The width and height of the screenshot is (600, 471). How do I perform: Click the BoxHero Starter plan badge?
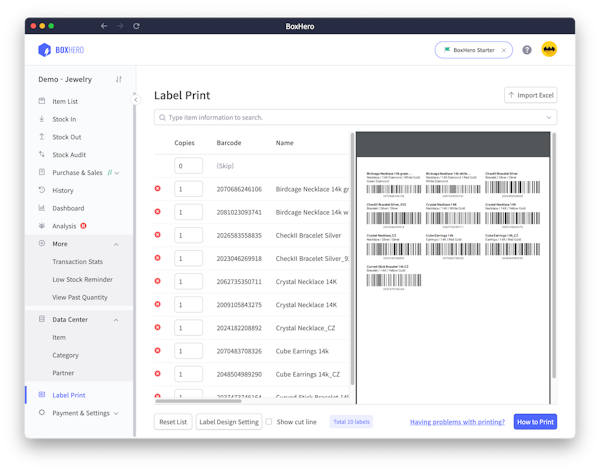[x=473, y=50]
